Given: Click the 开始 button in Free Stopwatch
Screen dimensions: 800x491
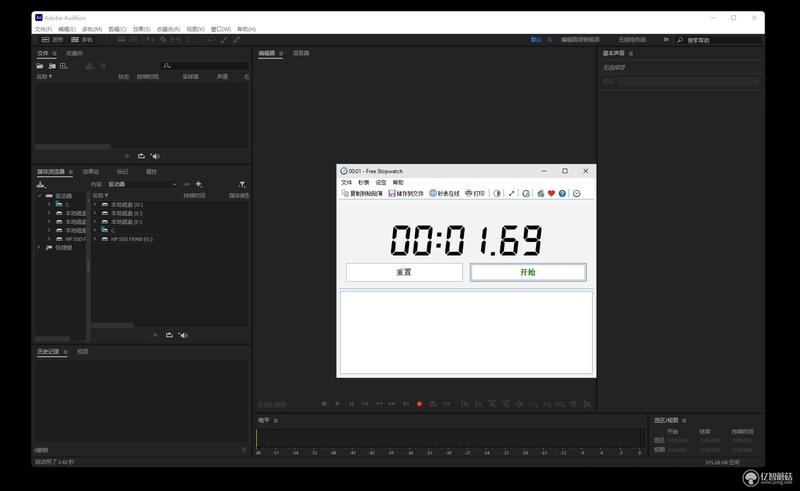Looking at the screenshot, I should point(528,273).
